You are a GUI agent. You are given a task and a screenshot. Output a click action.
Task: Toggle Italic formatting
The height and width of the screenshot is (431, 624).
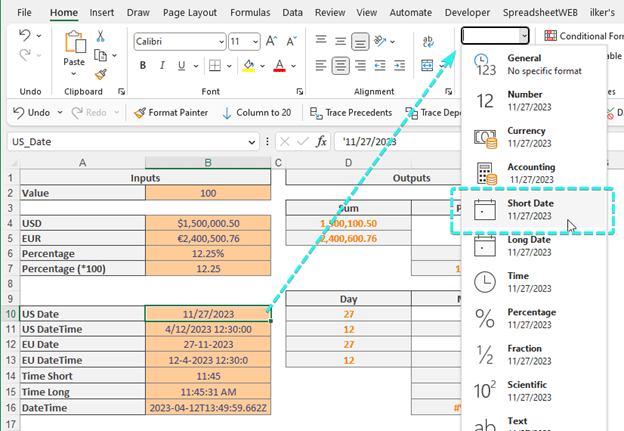162,65
